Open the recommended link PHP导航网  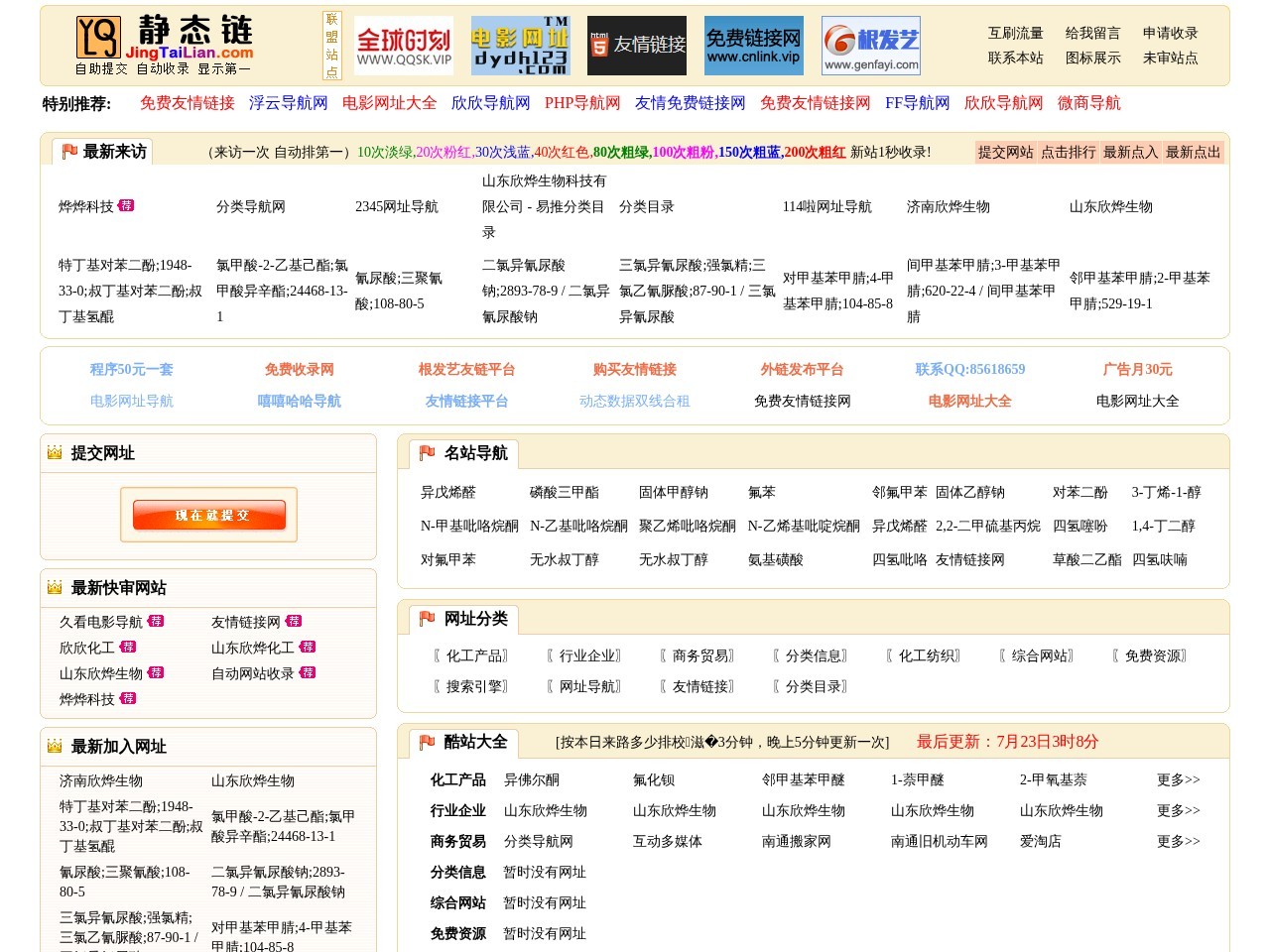tap(582, 103)
